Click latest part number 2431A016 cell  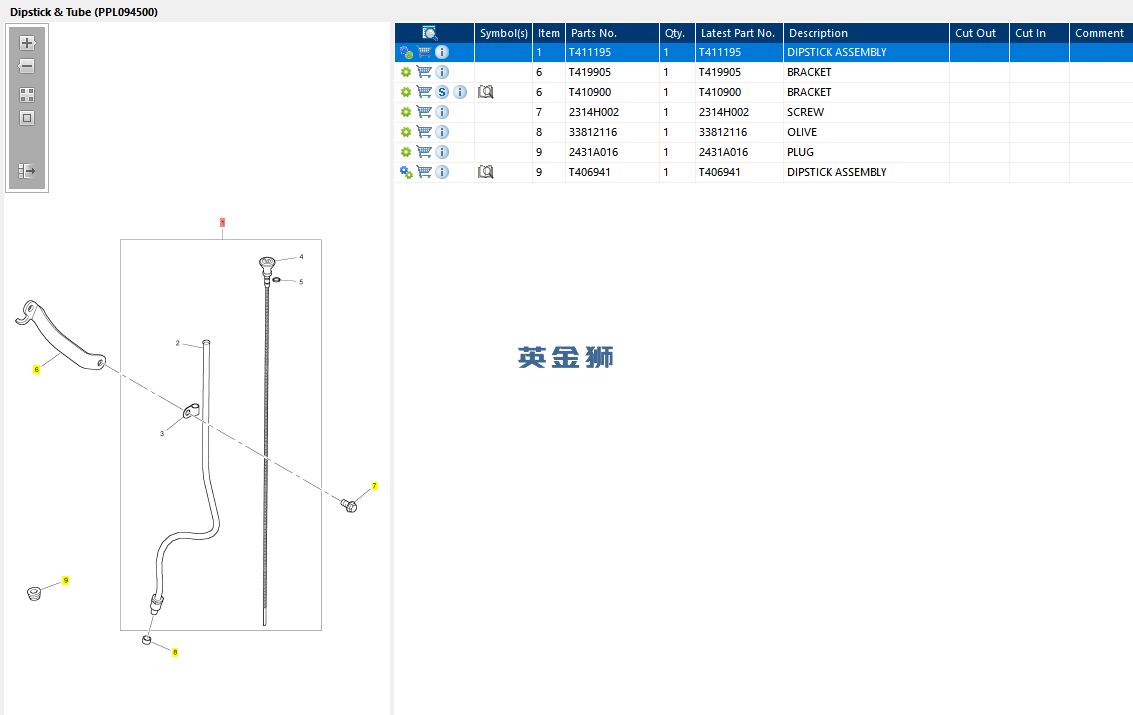click(738, 152)
